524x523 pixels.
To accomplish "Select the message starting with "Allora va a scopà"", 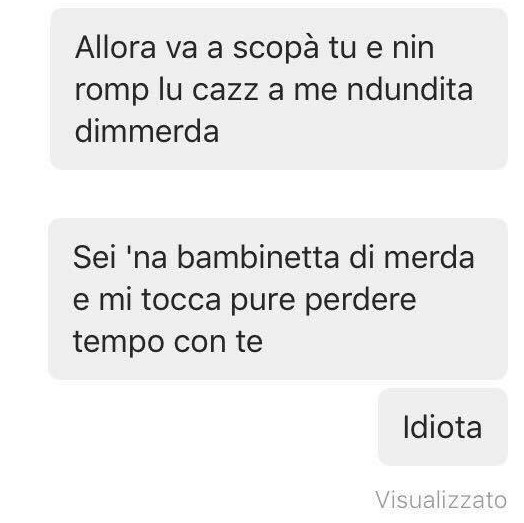I will click(x=279, y=89).
